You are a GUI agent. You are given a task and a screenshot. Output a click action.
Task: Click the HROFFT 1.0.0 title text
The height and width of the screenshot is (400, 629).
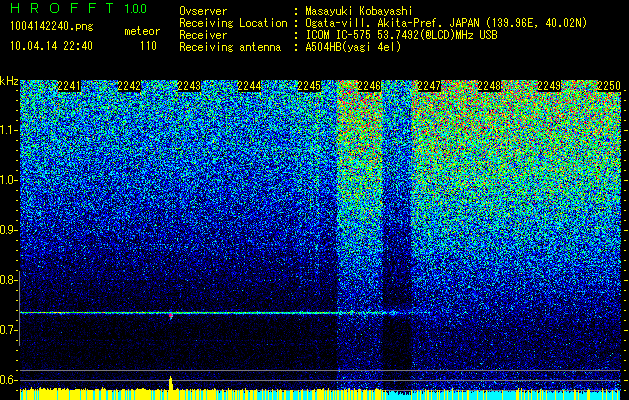click(79, 8)
